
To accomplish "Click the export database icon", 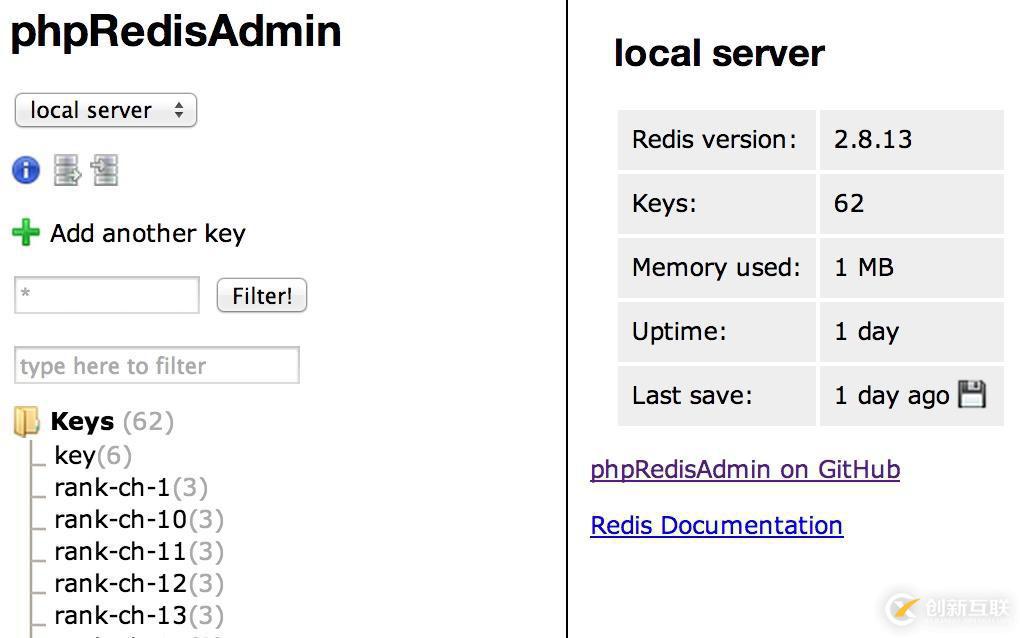I will [67, 170].
